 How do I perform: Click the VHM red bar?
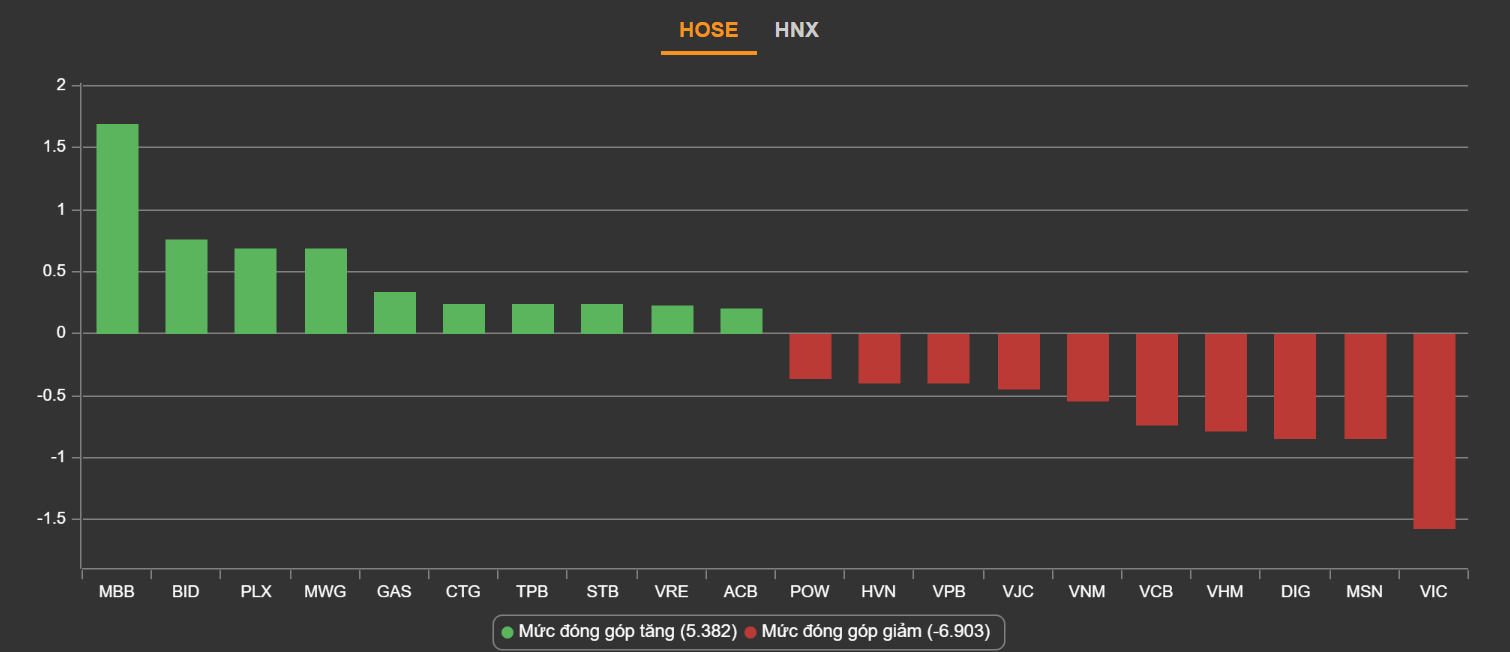tap(1225, 382)
